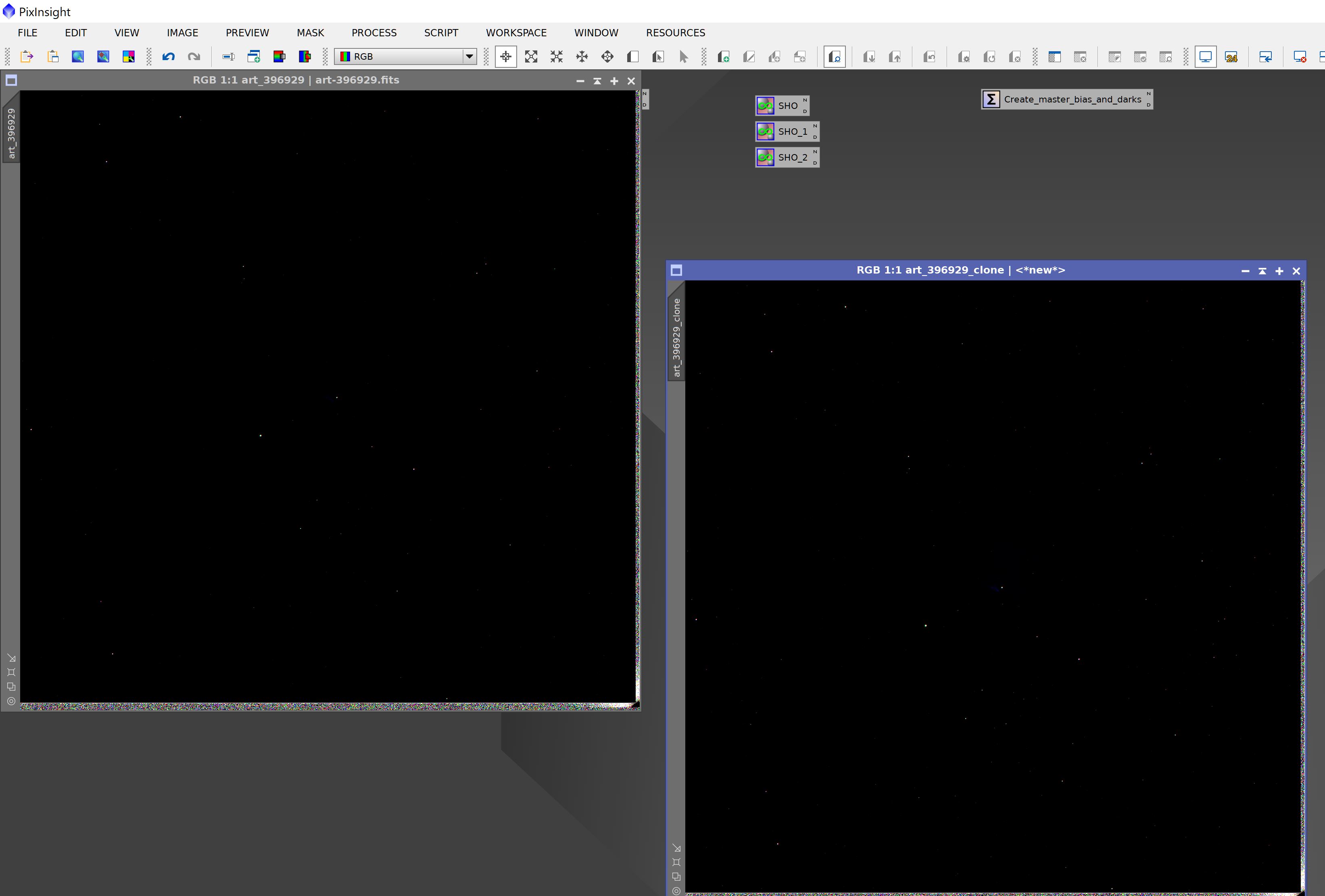Open the WINDOW menu
The width and height of the screenshot is (1325, 896).
[x=597, y=33]
